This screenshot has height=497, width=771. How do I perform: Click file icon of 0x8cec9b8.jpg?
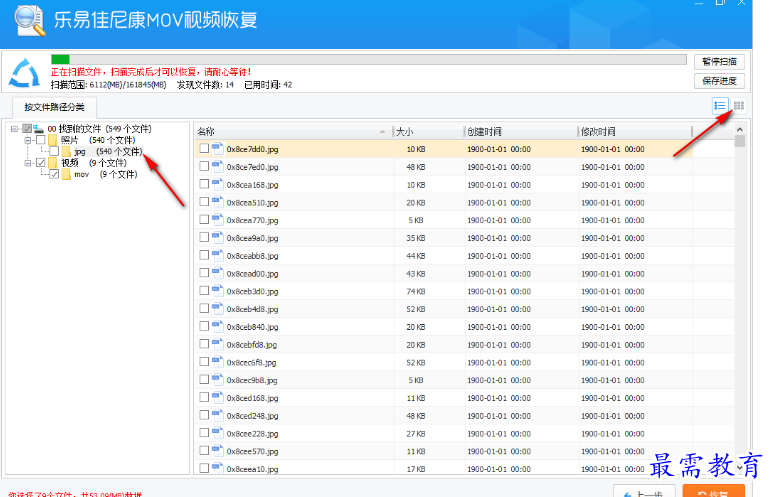(x=217, y=380)
